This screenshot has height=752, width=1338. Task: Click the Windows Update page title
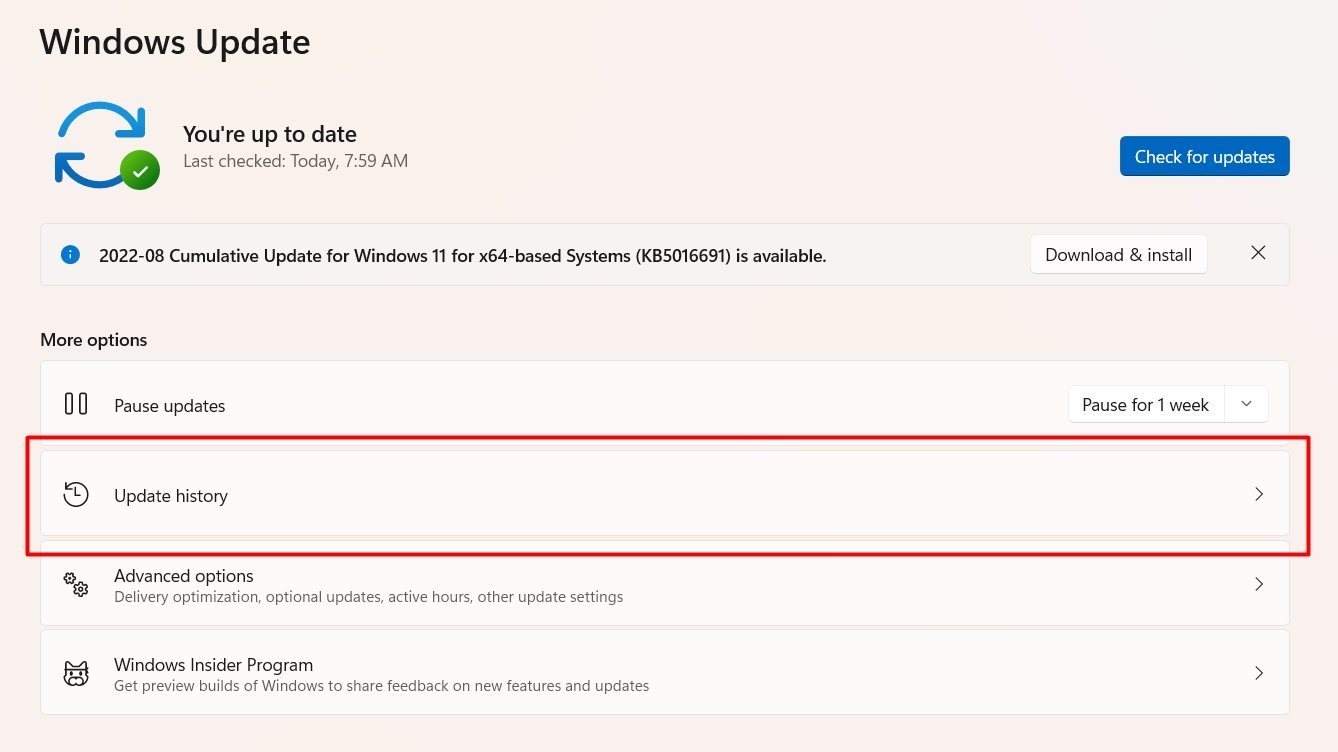pos(175,42)
